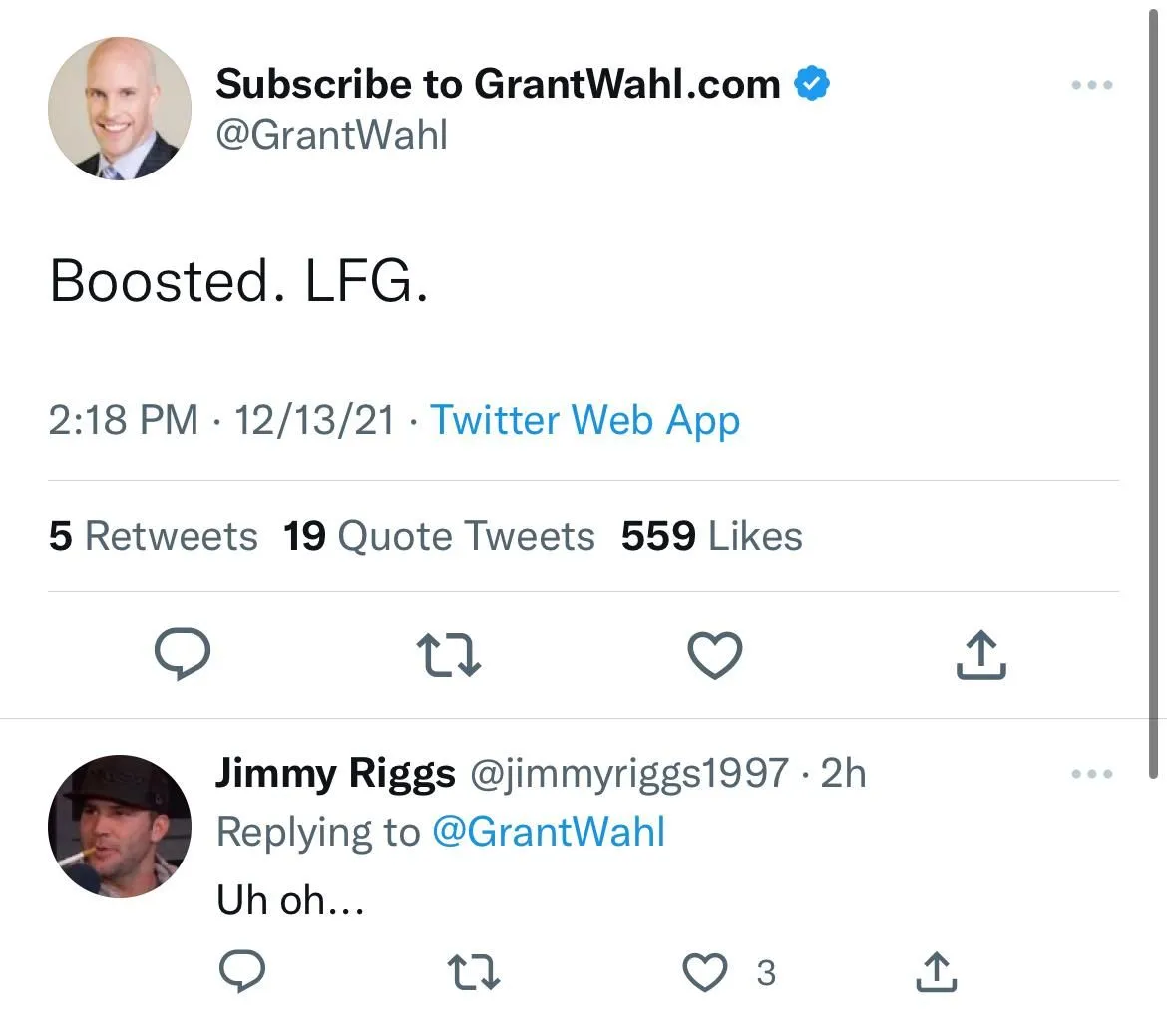Screen dimensions: 1167x1036
Task: Open more options on Jimmy Riggs' reply
Action: (x=1091, y=774)
